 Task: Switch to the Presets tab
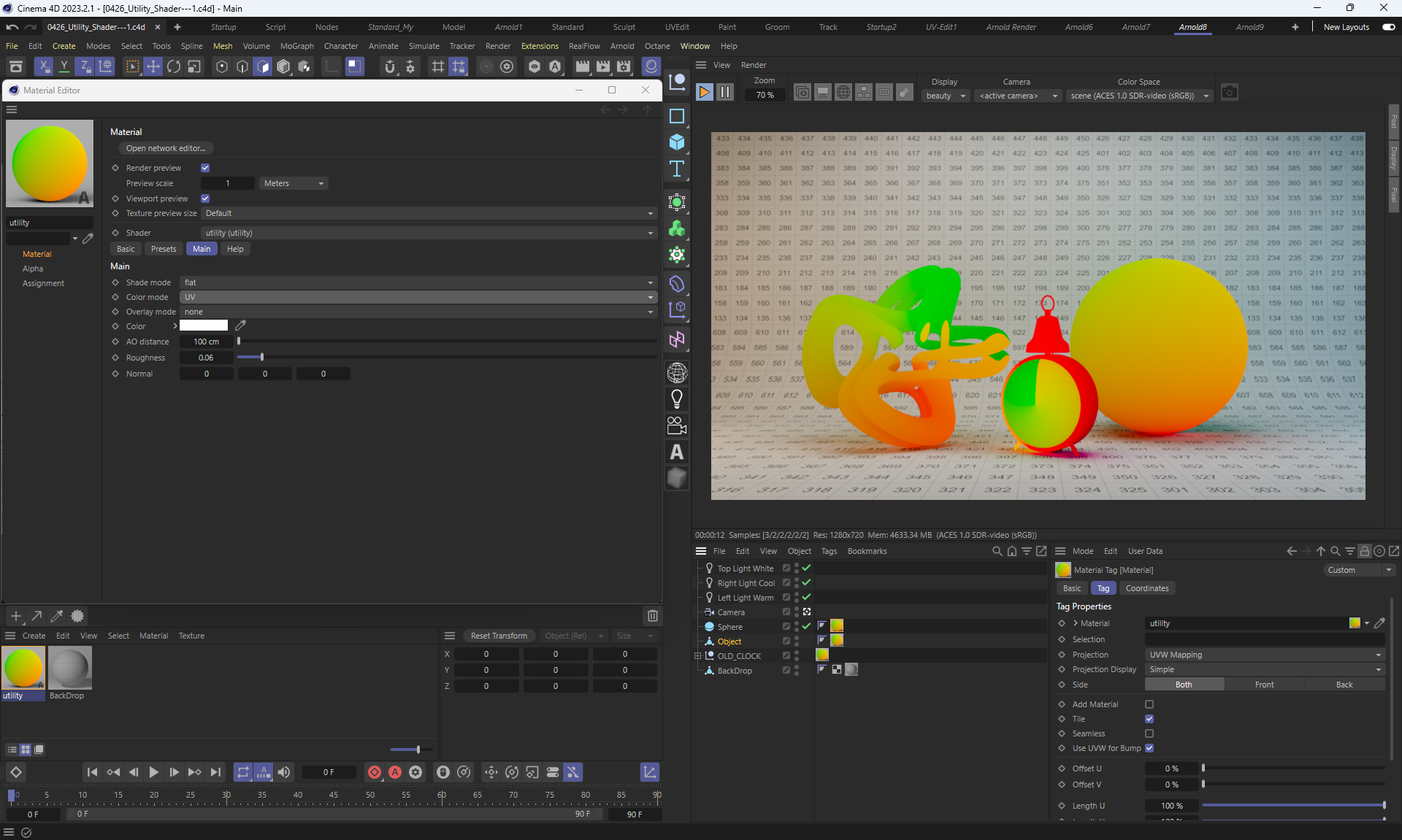164,249
